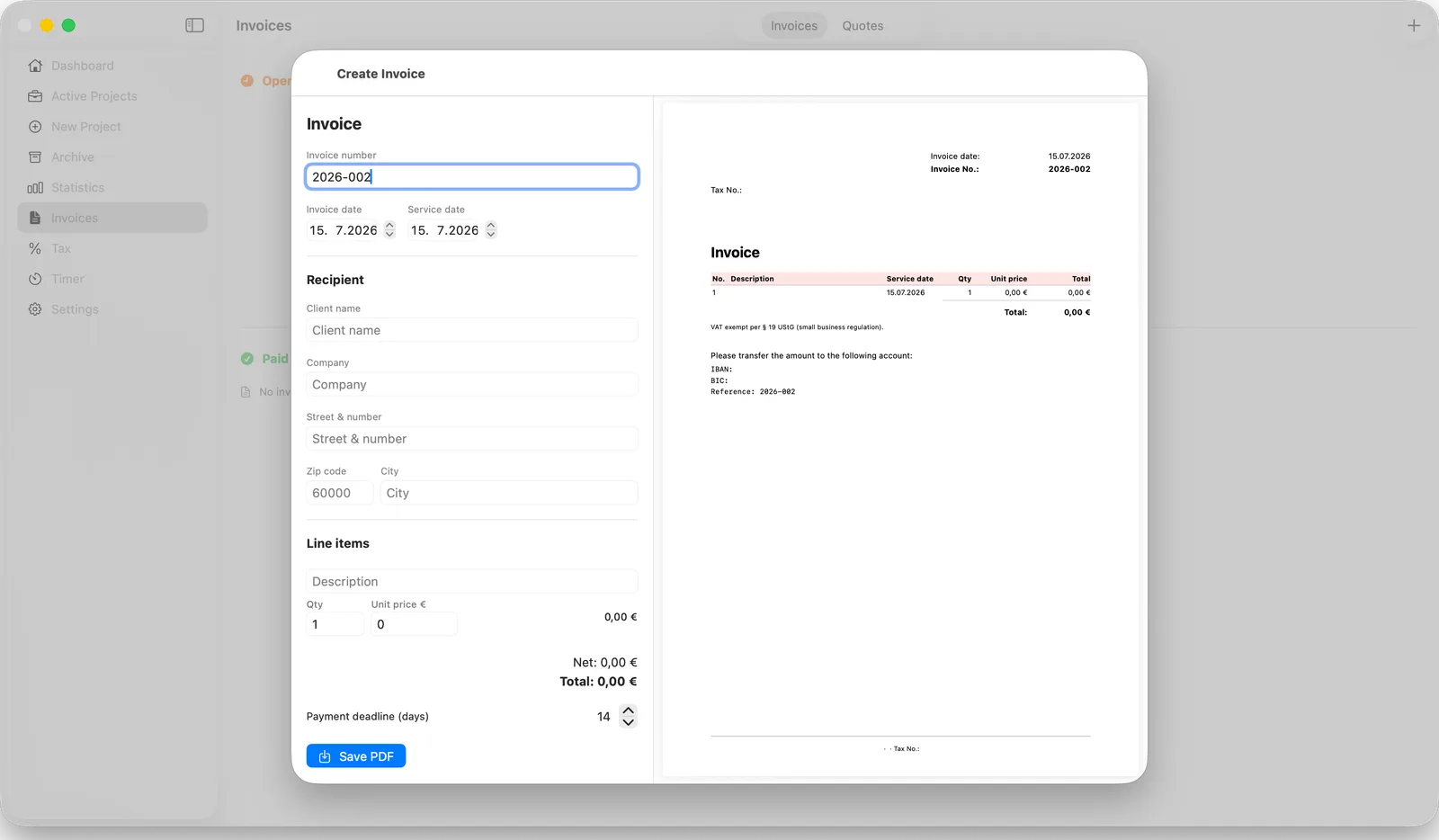Switch to the Quotes tab

point(863,26)
